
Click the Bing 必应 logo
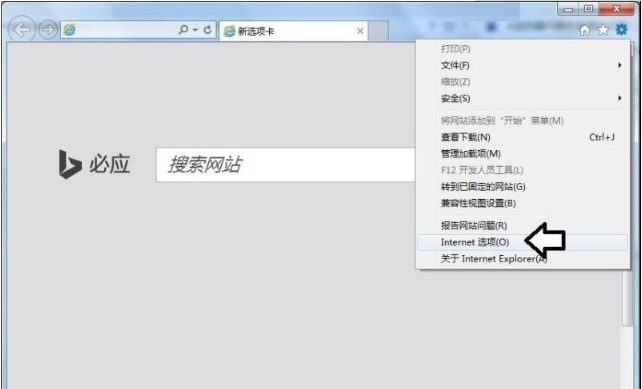click(95, 164)
